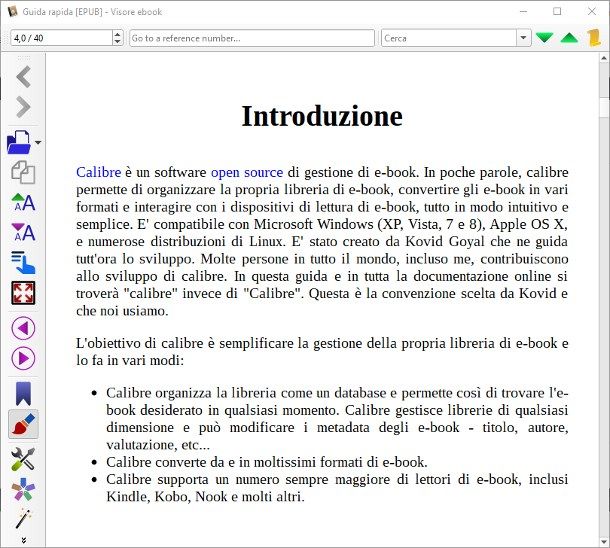610x548 pixels.
Task: Maximize the Visore ebook window
Action: pyautogui.click(x=557, y=11)
